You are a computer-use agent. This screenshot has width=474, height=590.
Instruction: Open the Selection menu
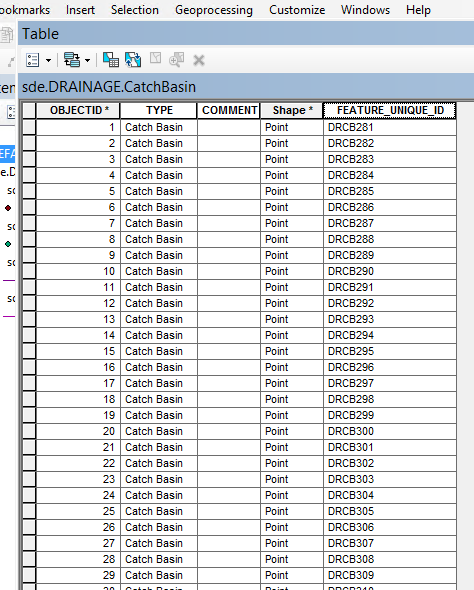135,10
